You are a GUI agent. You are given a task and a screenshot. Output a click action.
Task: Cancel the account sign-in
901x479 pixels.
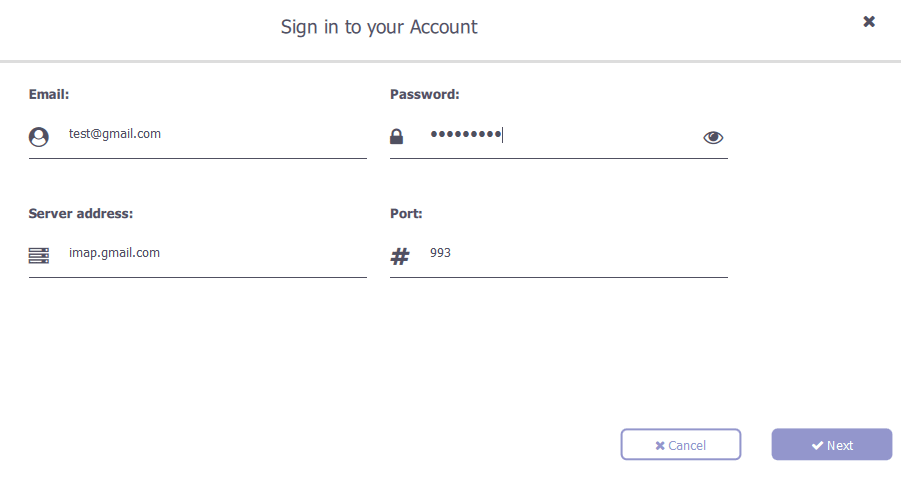click(x=681, y=445)
